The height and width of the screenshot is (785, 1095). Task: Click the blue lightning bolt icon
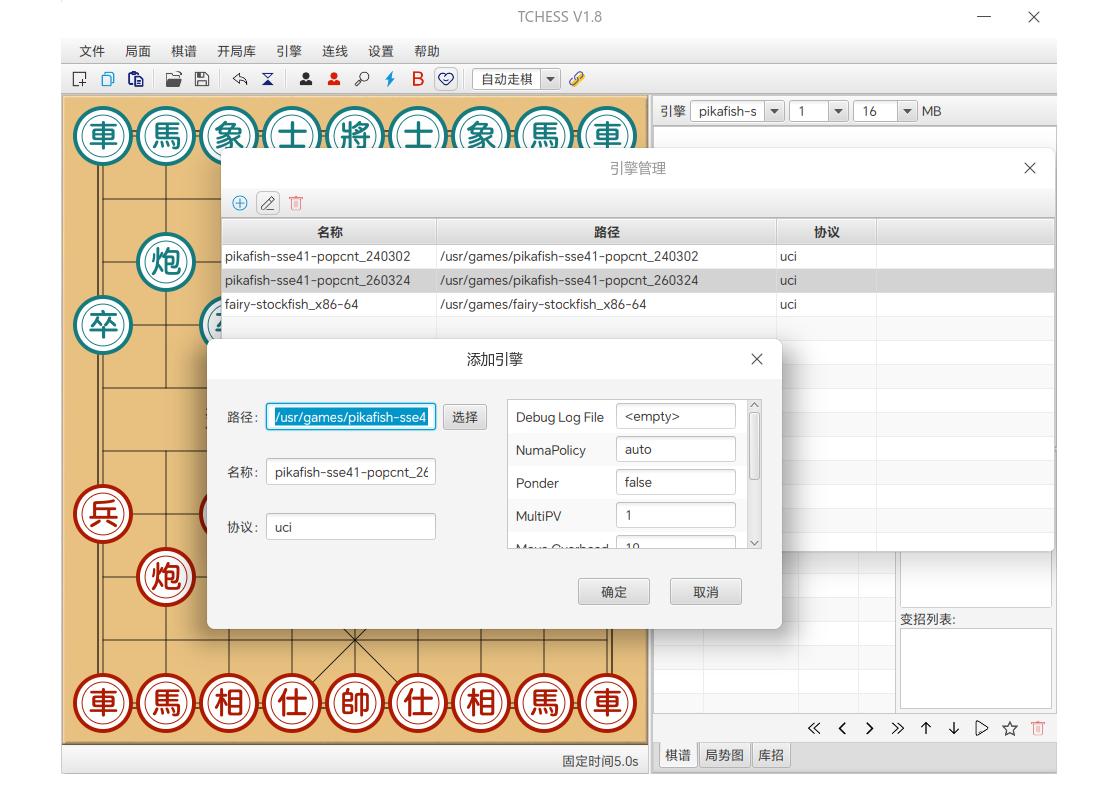(x=390, y=79)
